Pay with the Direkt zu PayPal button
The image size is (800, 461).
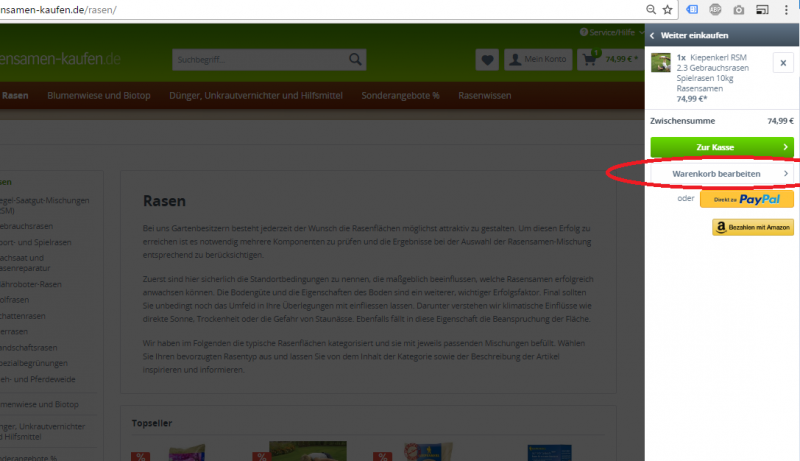coord(746,199)
